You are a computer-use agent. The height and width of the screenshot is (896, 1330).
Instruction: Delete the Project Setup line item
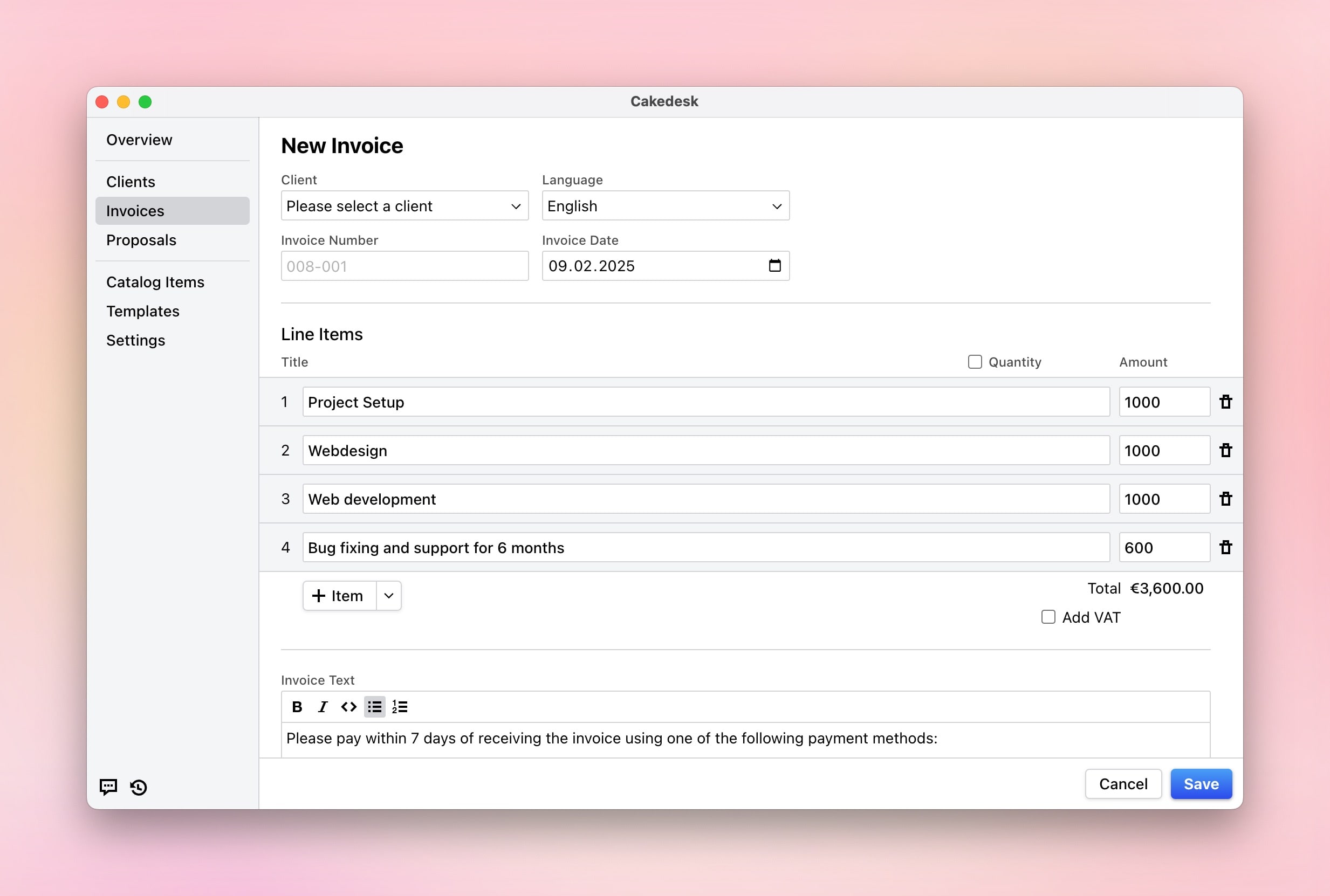[x=1225, y=402]
